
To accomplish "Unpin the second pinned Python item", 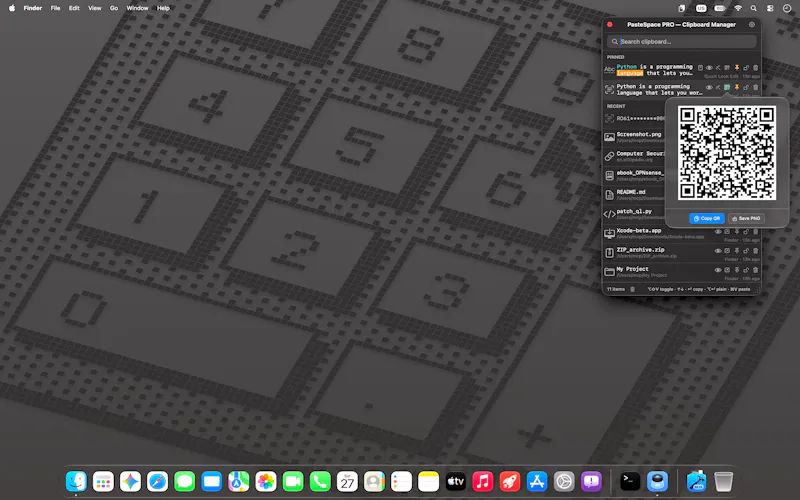I will [x=737, y=87].
